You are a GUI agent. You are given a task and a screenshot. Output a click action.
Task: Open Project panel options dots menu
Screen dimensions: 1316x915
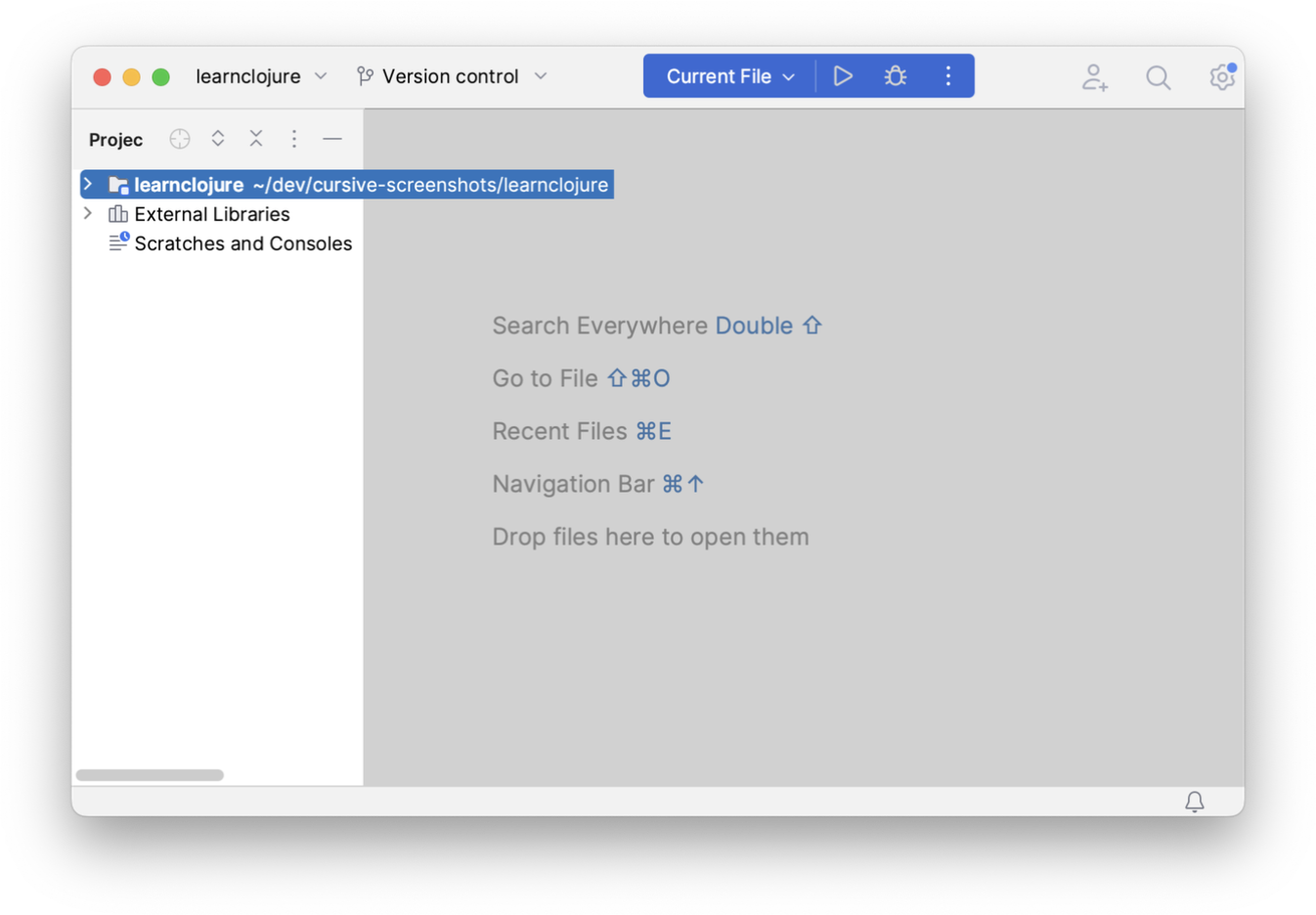click(x=294, y=139)
